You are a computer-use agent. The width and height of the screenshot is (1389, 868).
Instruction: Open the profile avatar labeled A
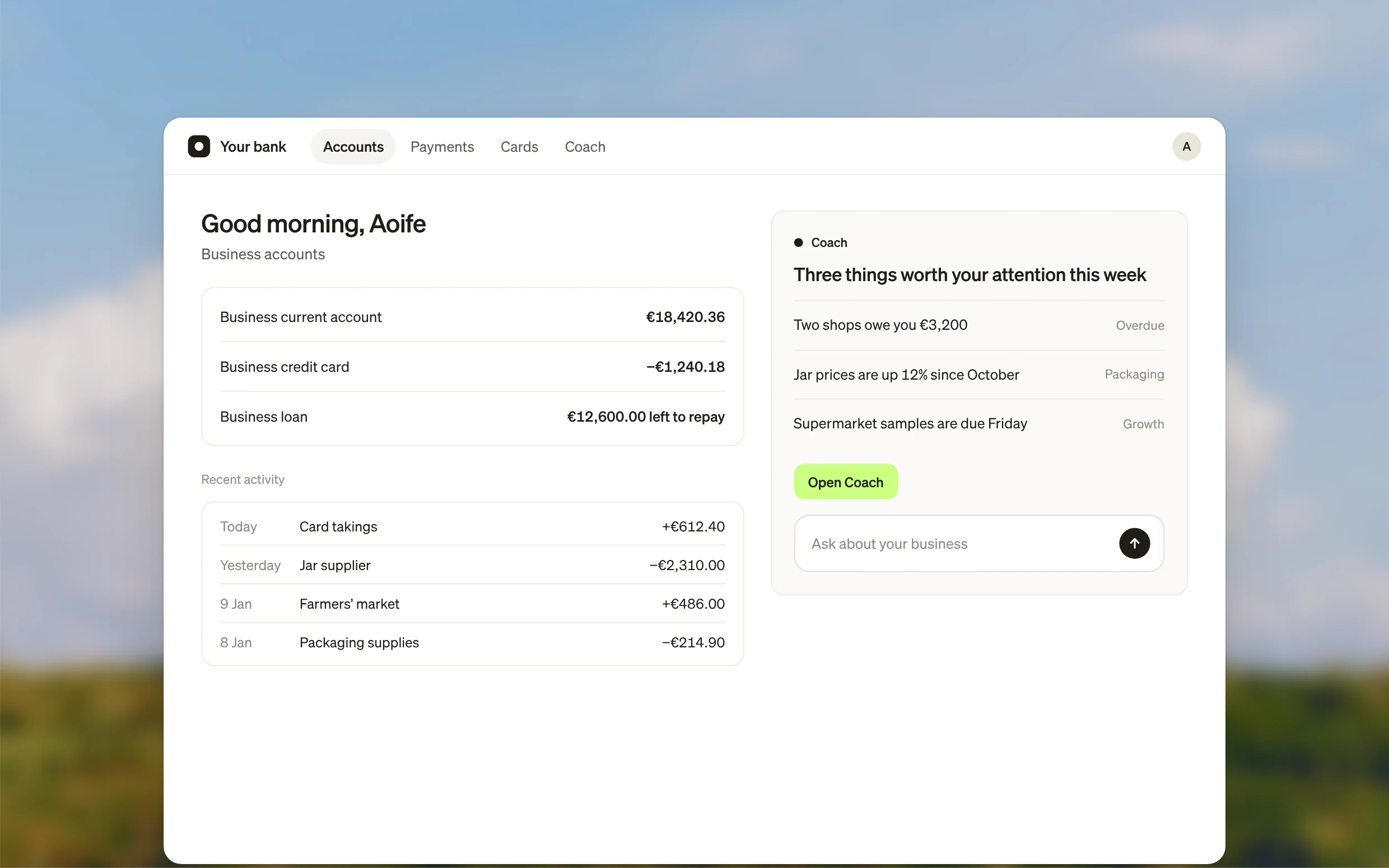[1186, 146]
